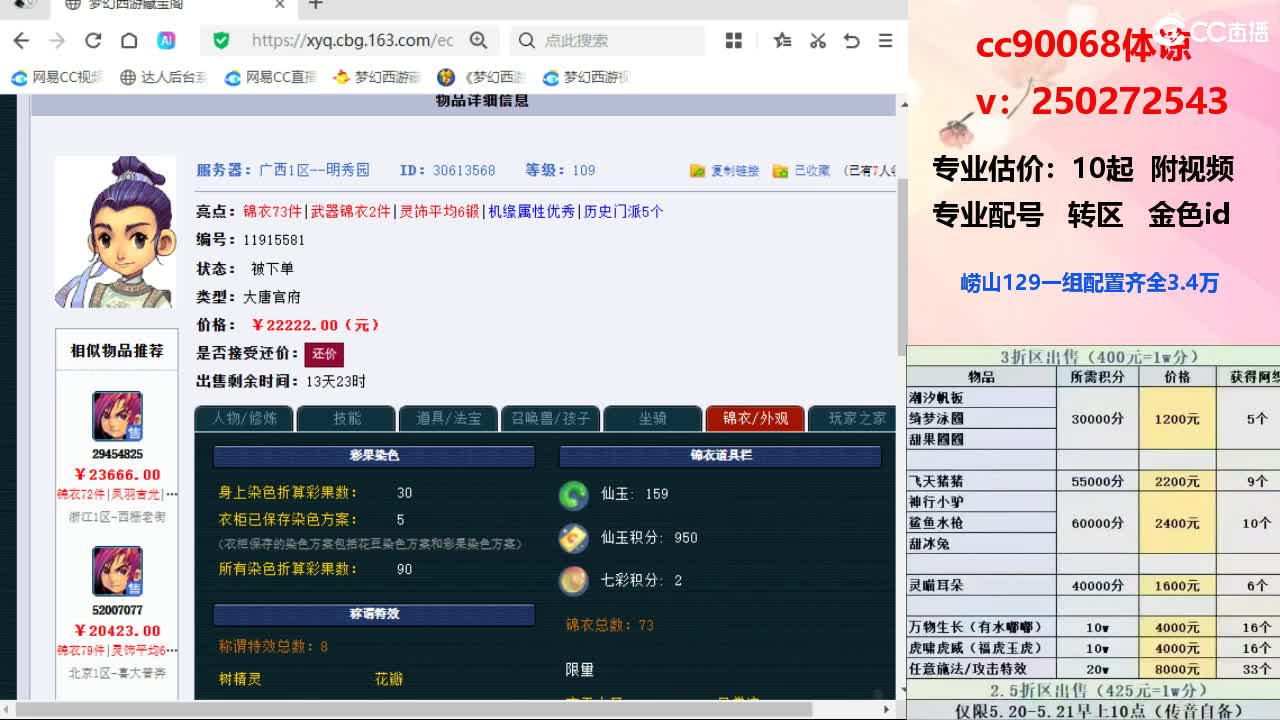
Task: Open the apps grid icon
Action: pyautogui.click(x=734, y=40)
